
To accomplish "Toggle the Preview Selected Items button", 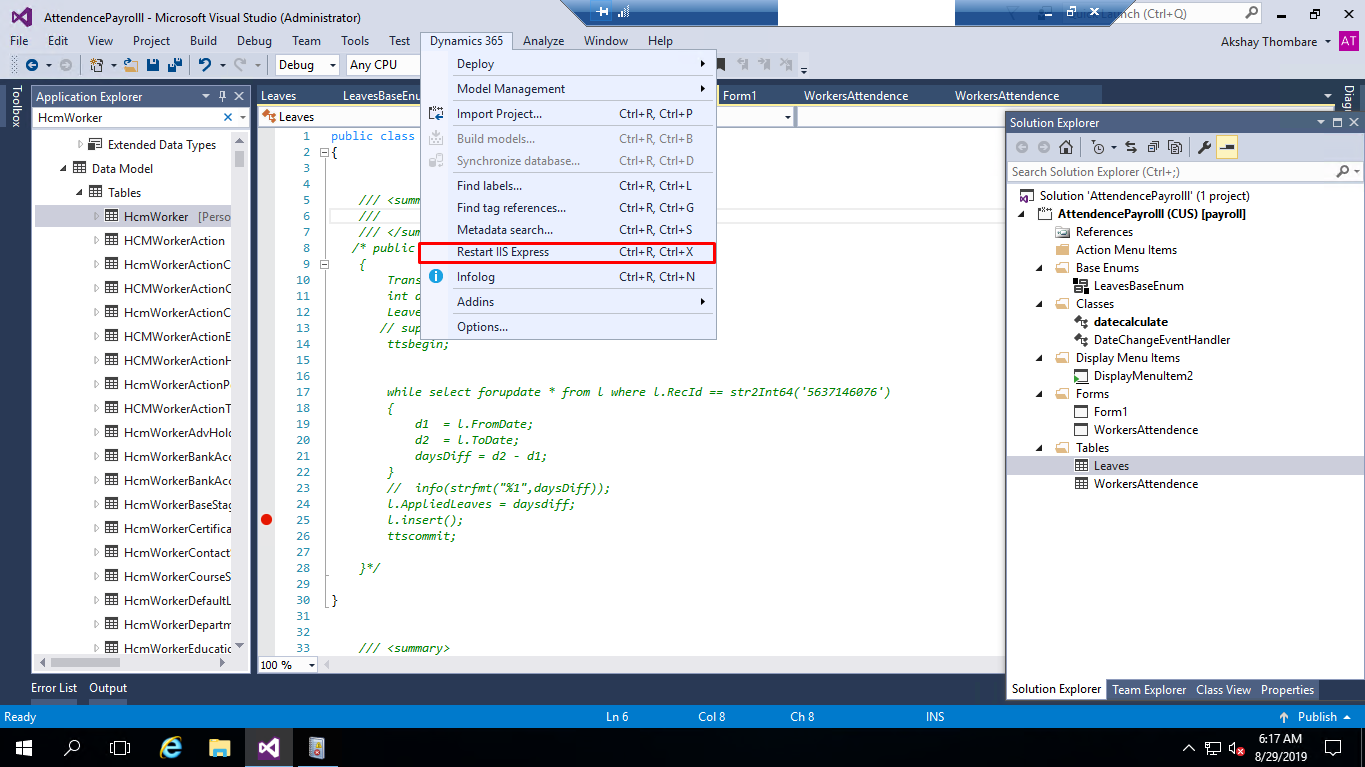I will coord(1227,148).
